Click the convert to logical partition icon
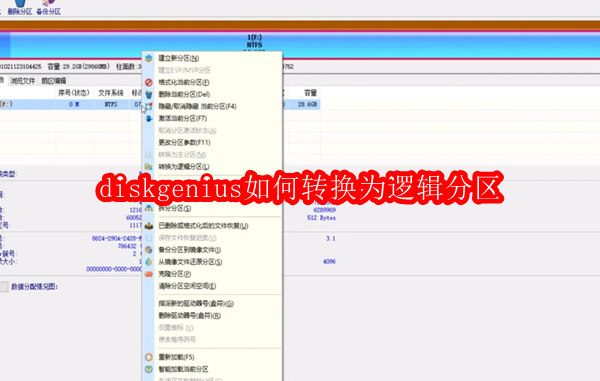The height and width of the screenshot is (381, 600). [149, 167]
